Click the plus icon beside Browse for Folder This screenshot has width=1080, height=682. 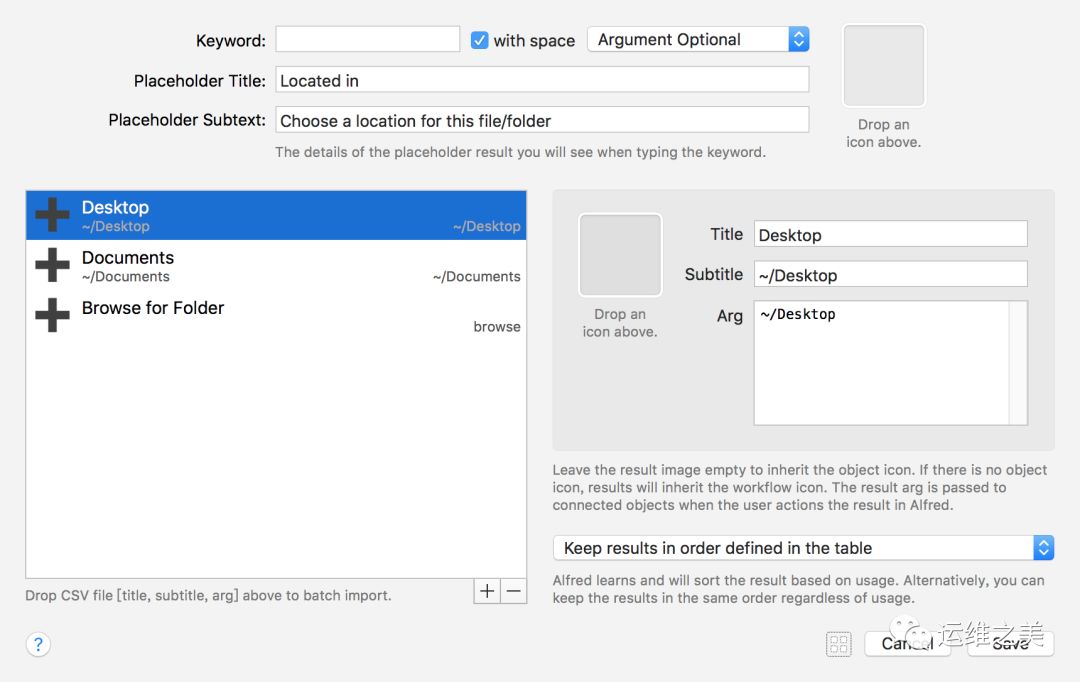52,316
